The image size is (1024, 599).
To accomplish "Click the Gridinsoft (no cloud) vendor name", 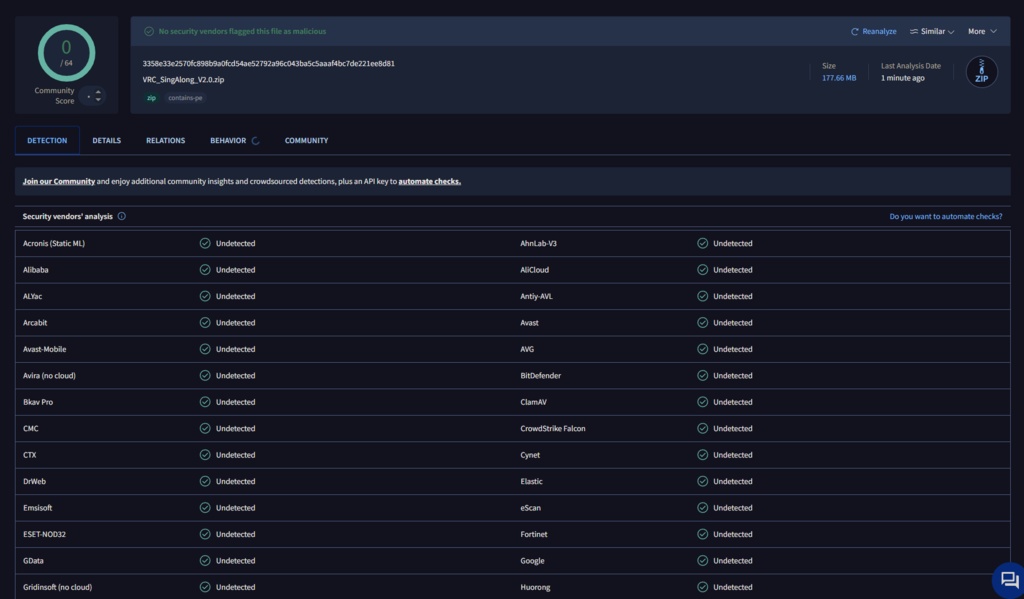I will 57,587.
